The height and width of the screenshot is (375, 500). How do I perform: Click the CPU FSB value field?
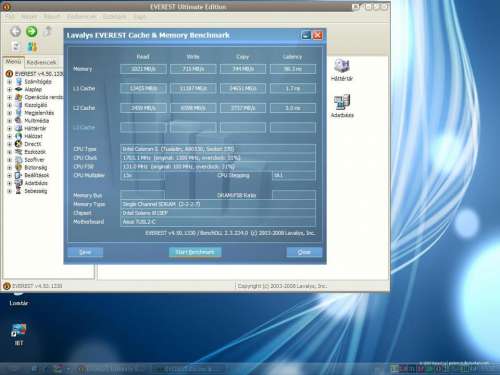click(x=218, y=166)
